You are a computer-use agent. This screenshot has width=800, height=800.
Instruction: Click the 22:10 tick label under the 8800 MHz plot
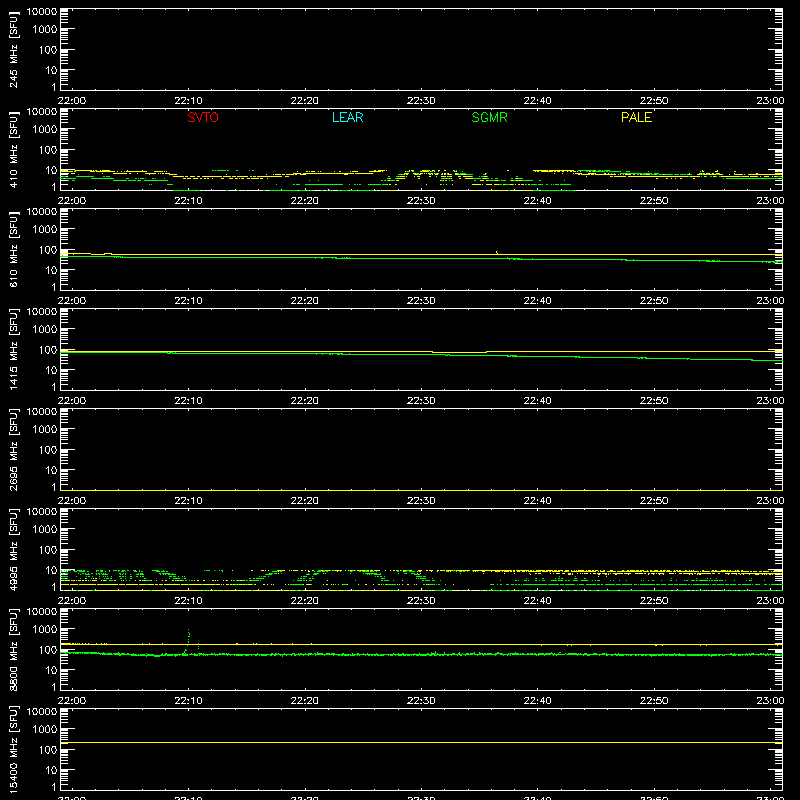coord(188,701)
